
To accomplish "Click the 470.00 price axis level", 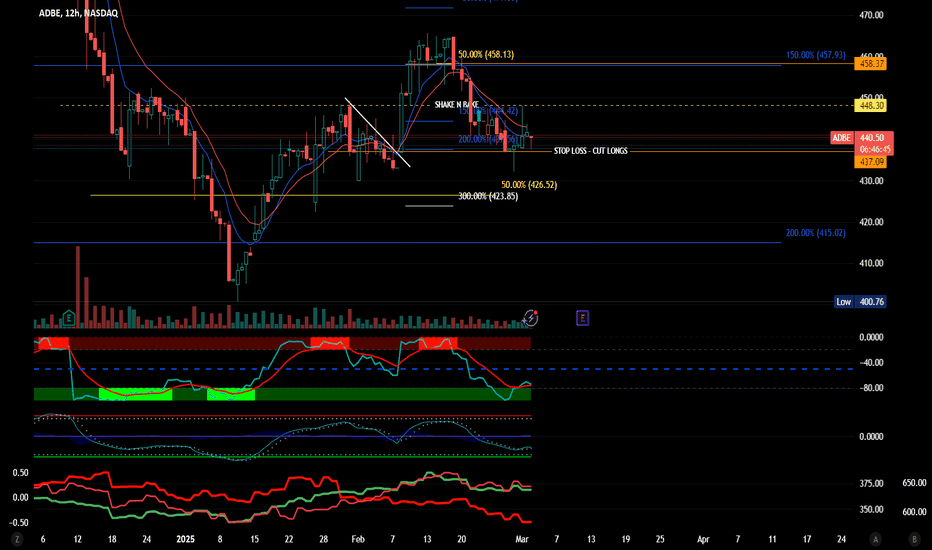I will (x=871, y=15).
